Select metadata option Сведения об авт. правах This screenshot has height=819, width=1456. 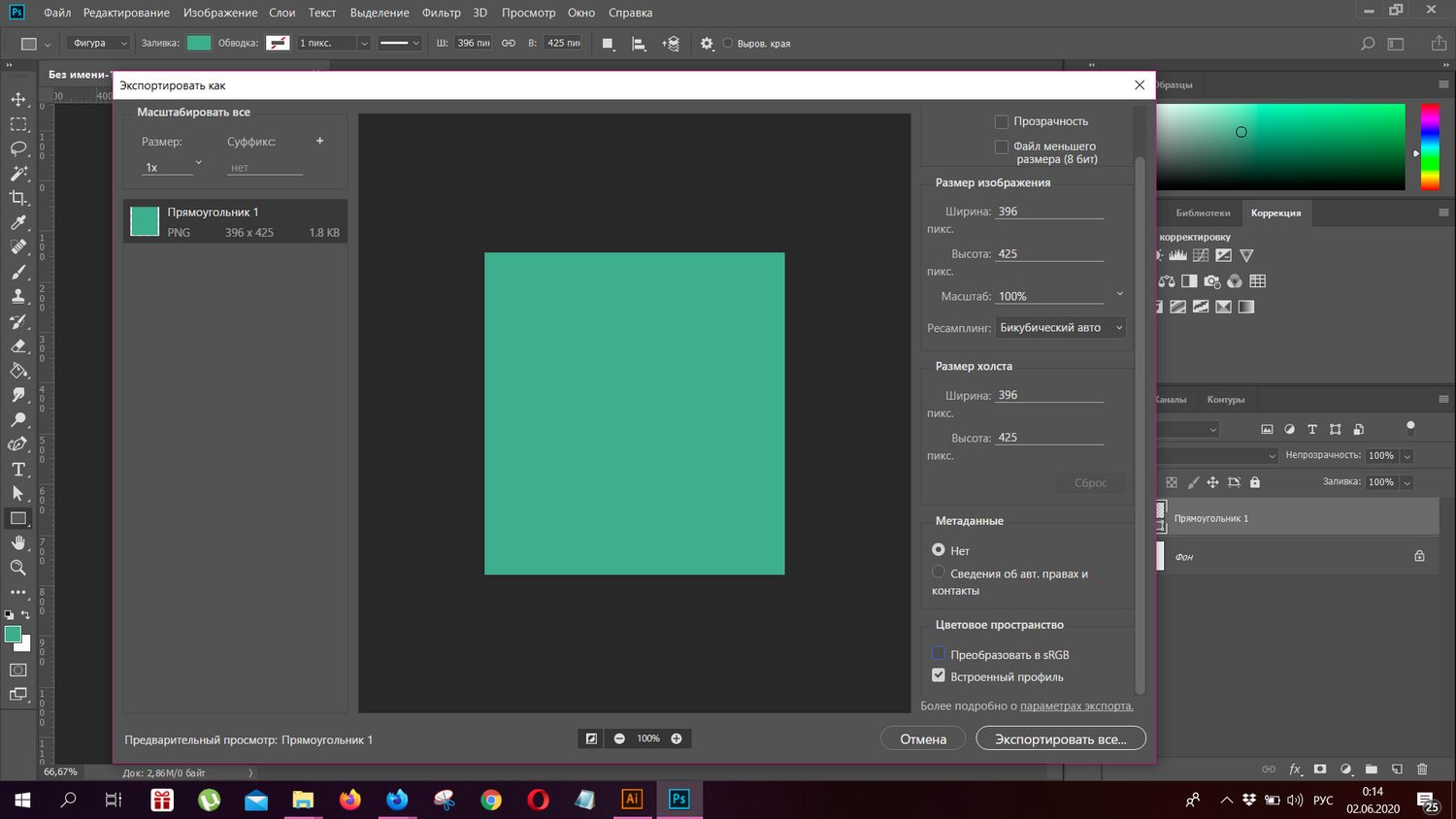(939, 573)
